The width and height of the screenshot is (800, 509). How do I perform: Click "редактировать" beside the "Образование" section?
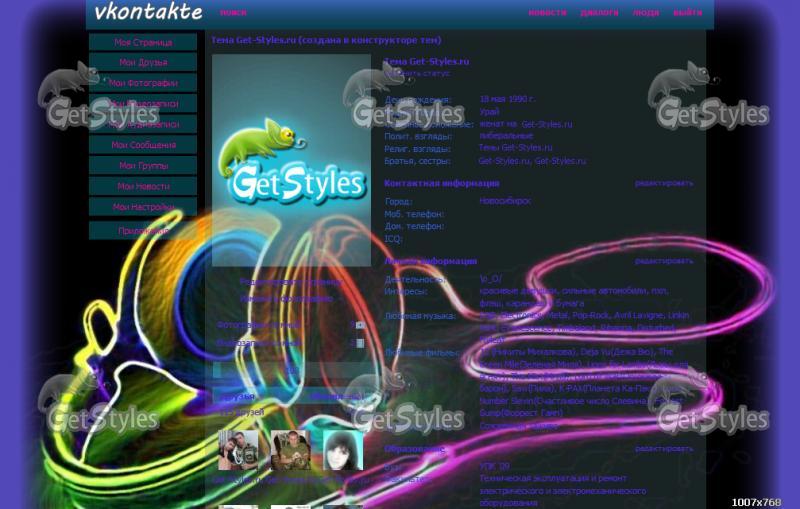[x=663, y=449]
